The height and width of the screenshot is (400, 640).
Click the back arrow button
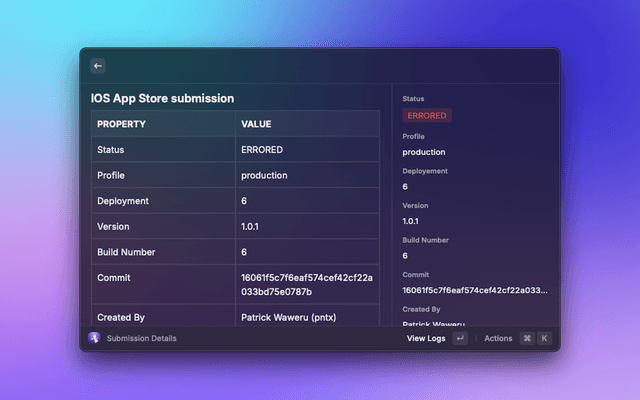tap(98, 66)
